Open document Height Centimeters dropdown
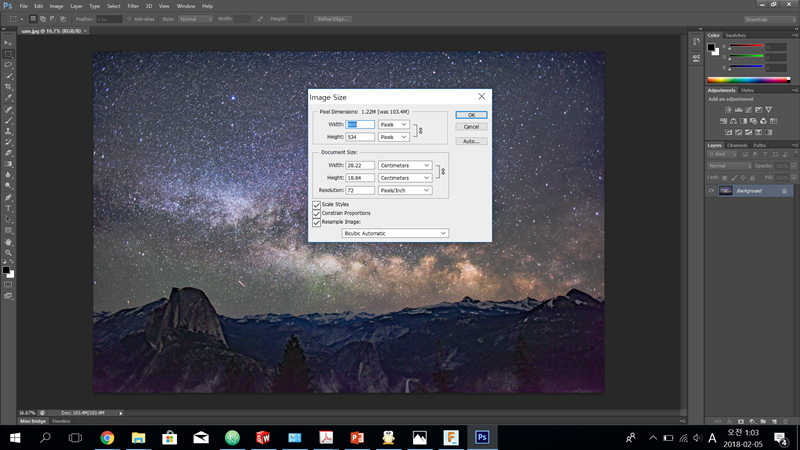Image resolution: width=800 pixels, height=450 pixels. pos(405,178)
